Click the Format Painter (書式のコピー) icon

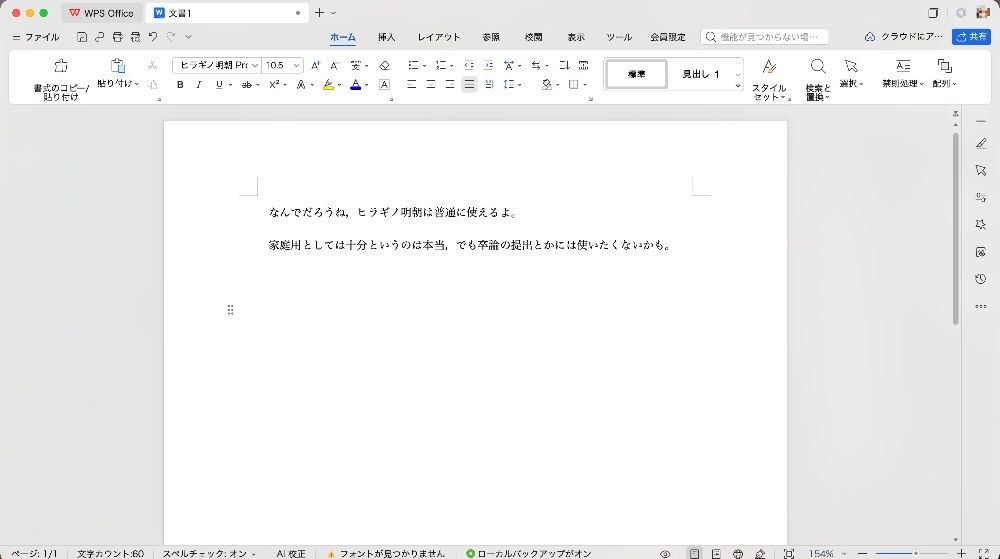[61, 66]
